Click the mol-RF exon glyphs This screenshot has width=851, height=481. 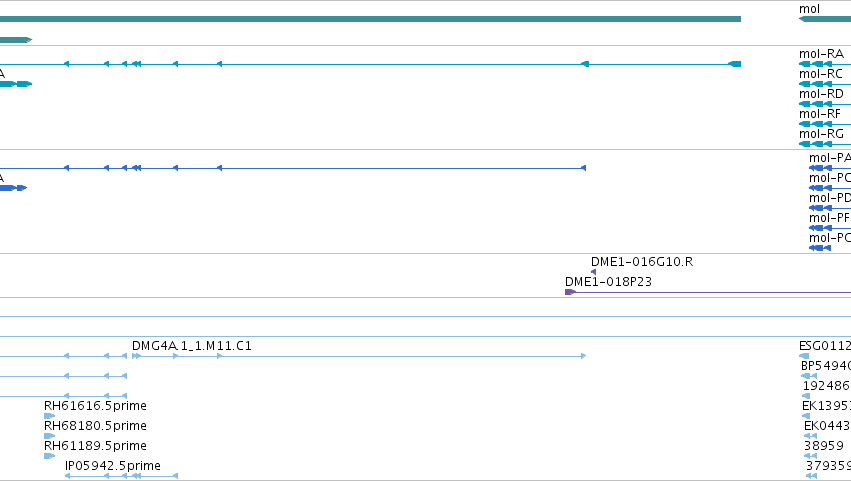pyautogui.click(x=815, y=124)
